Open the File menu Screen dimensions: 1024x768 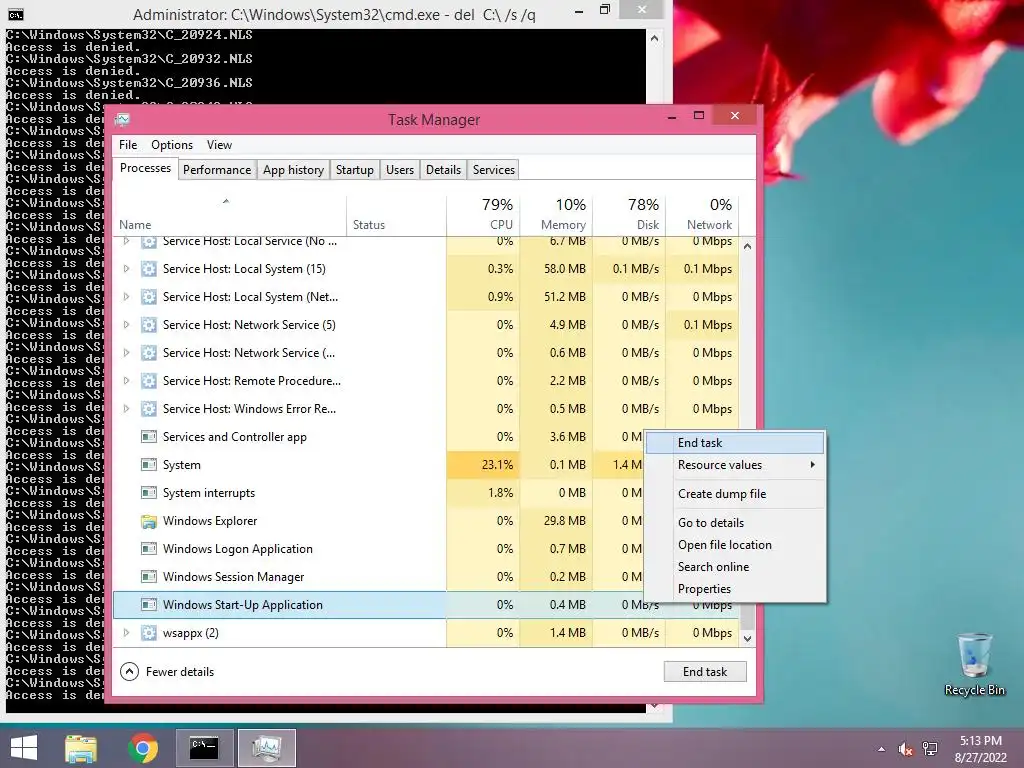(128, 145)
